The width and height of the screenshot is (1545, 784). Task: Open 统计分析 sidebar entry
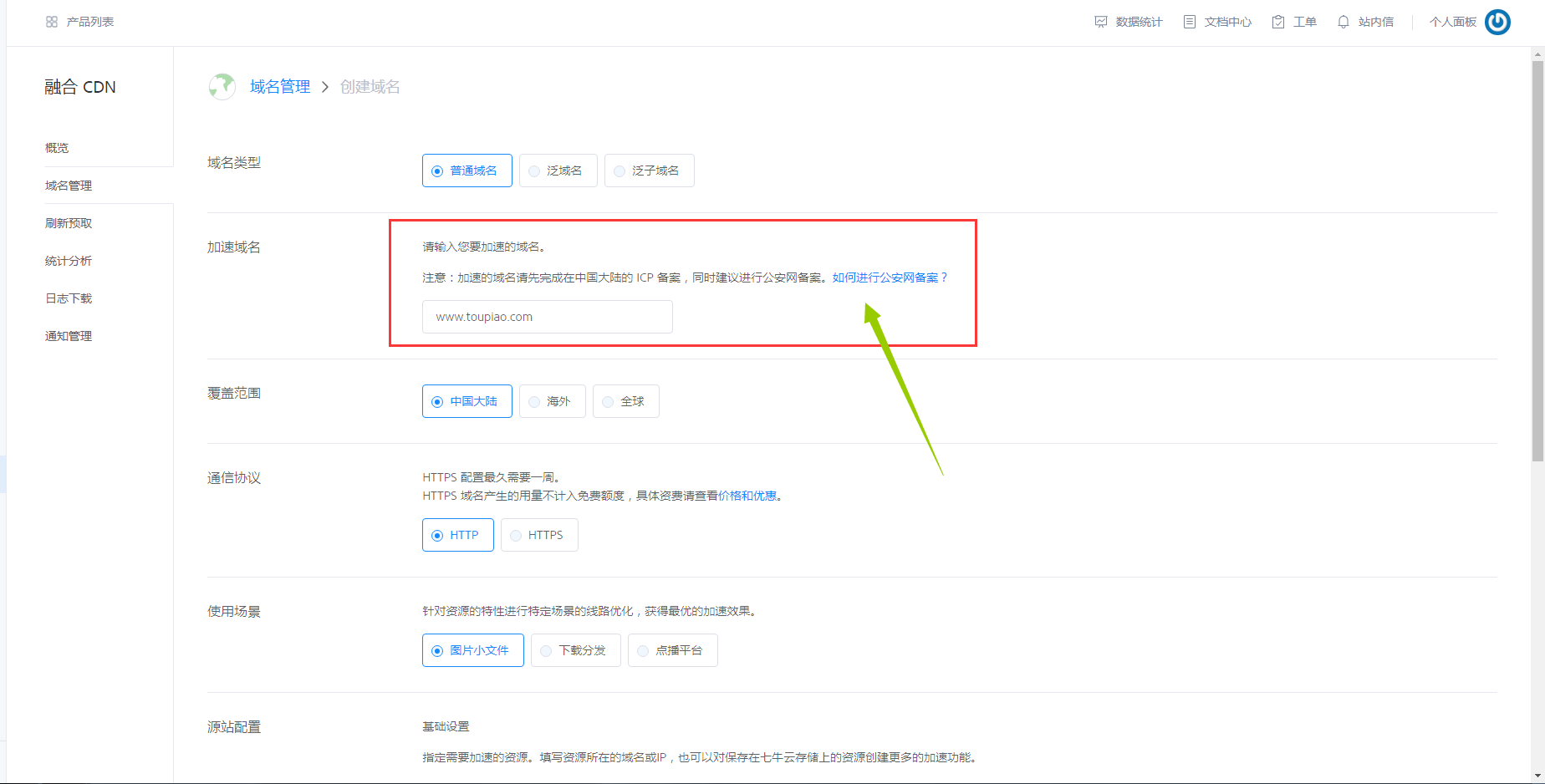tap(68, 260)
